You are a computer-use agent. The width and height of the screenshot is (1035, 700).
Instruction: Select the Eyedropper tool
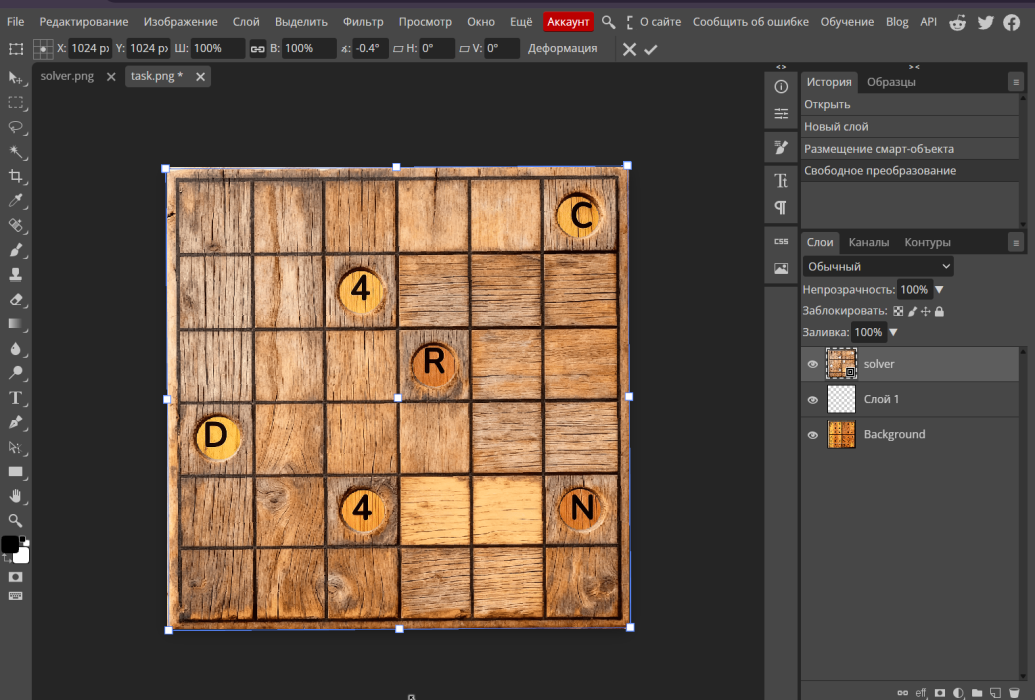15,201
